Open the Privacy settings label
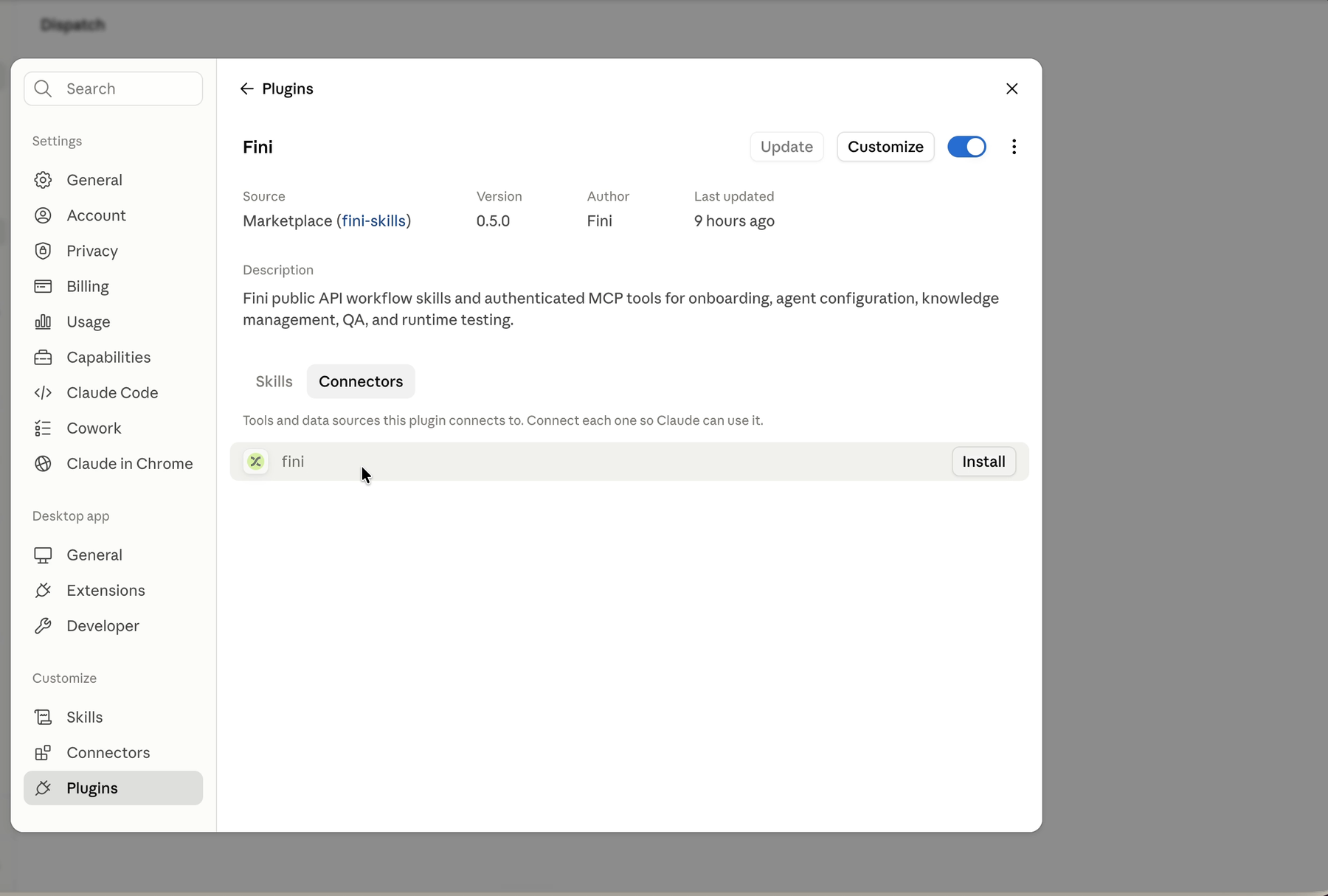 [x=92, y=251]
